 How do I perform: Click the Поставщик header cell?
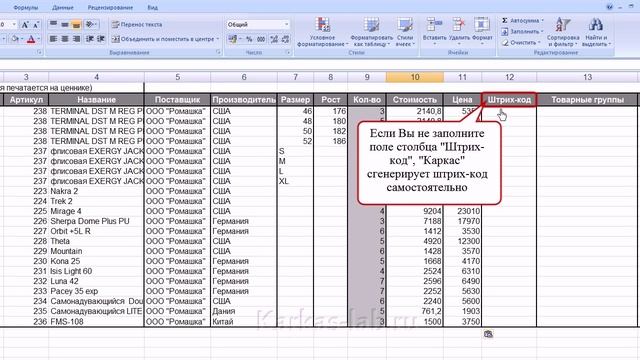click(178, 100)
